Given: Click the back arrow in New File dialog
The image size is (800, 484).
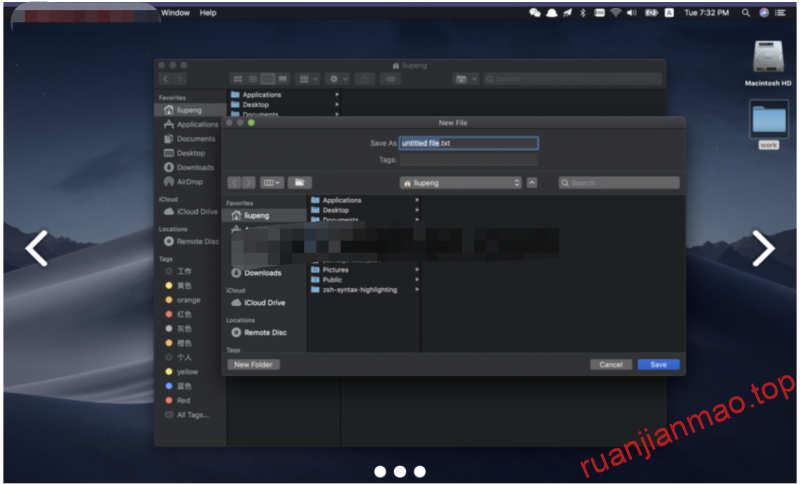Looking at the screenshot, I should pyautogui.click(x=234, y=183).
